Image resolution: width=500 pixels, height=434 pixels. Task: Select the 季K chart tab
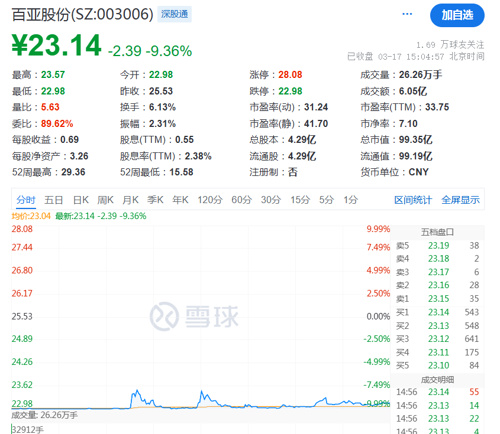[155, 200]
